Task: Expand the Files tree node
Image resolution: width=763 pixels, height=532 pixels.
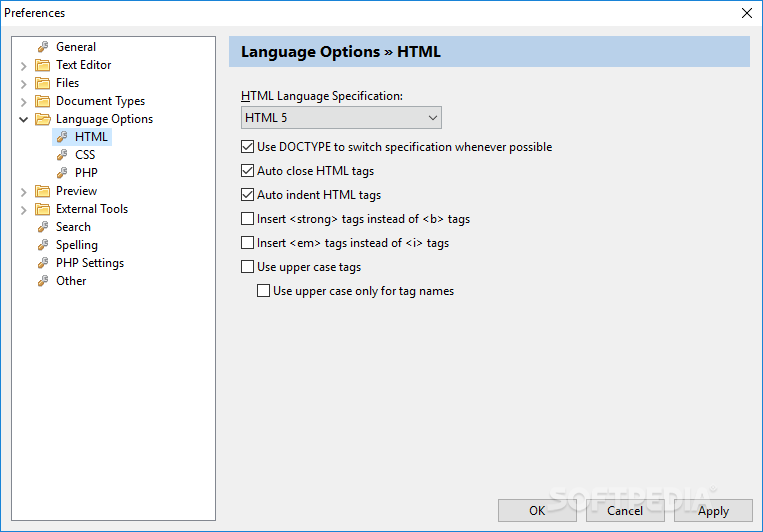Action: pyautogui.click(x=23, y=83)
